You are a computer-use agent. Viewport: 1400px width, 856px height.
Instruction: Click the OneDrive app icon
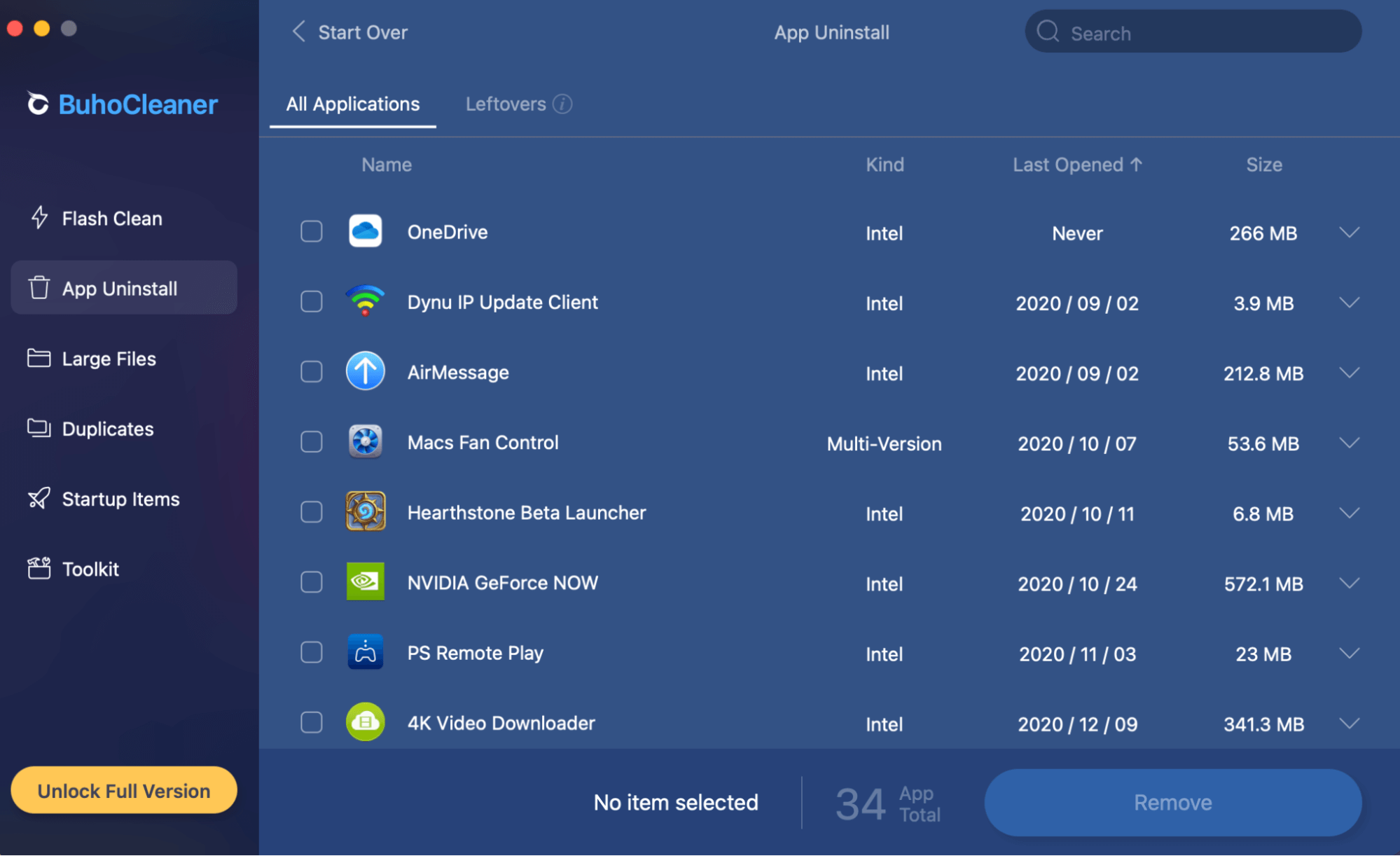click(365, 231)
